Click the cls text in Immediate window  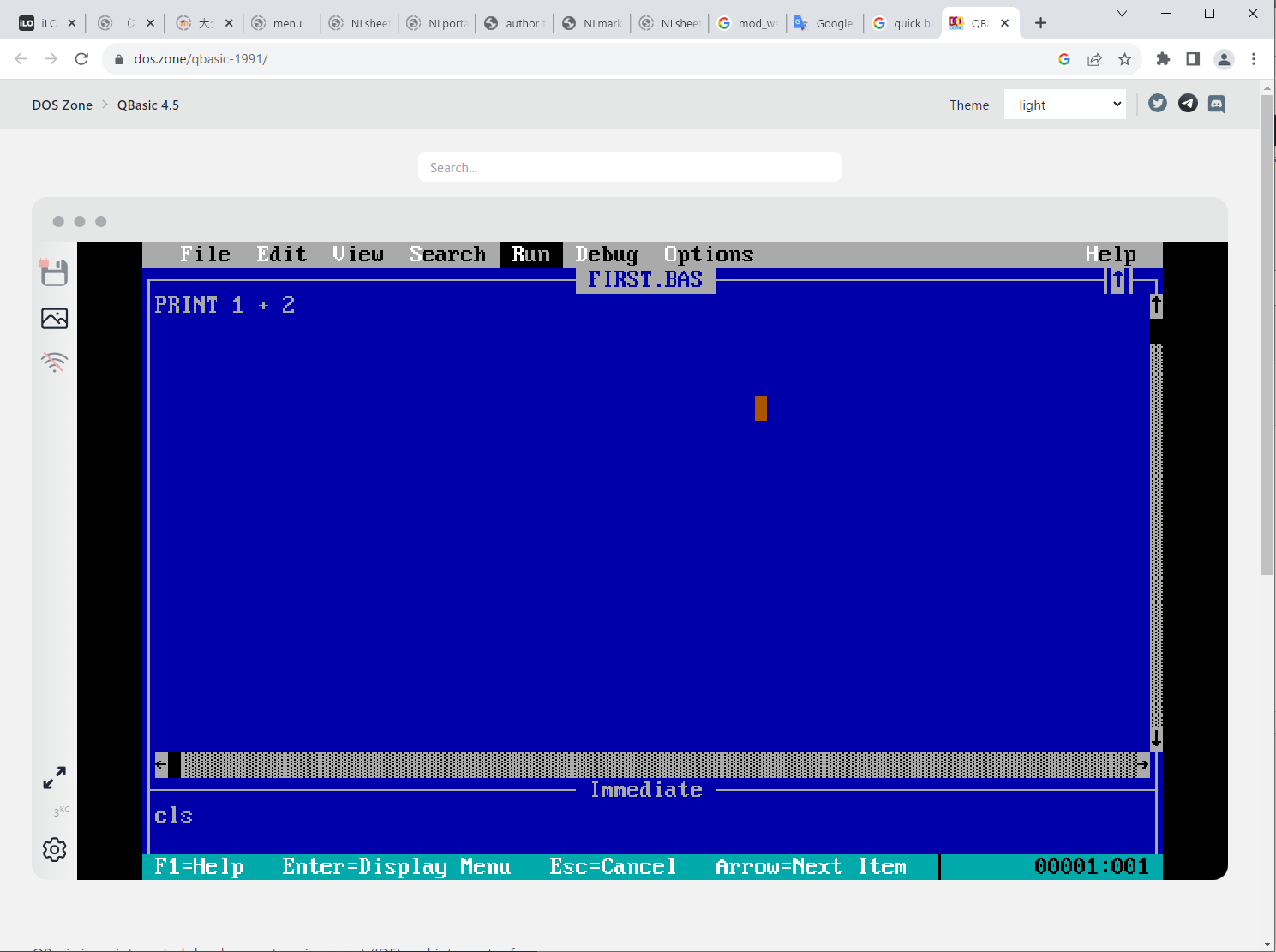point(173,816)
